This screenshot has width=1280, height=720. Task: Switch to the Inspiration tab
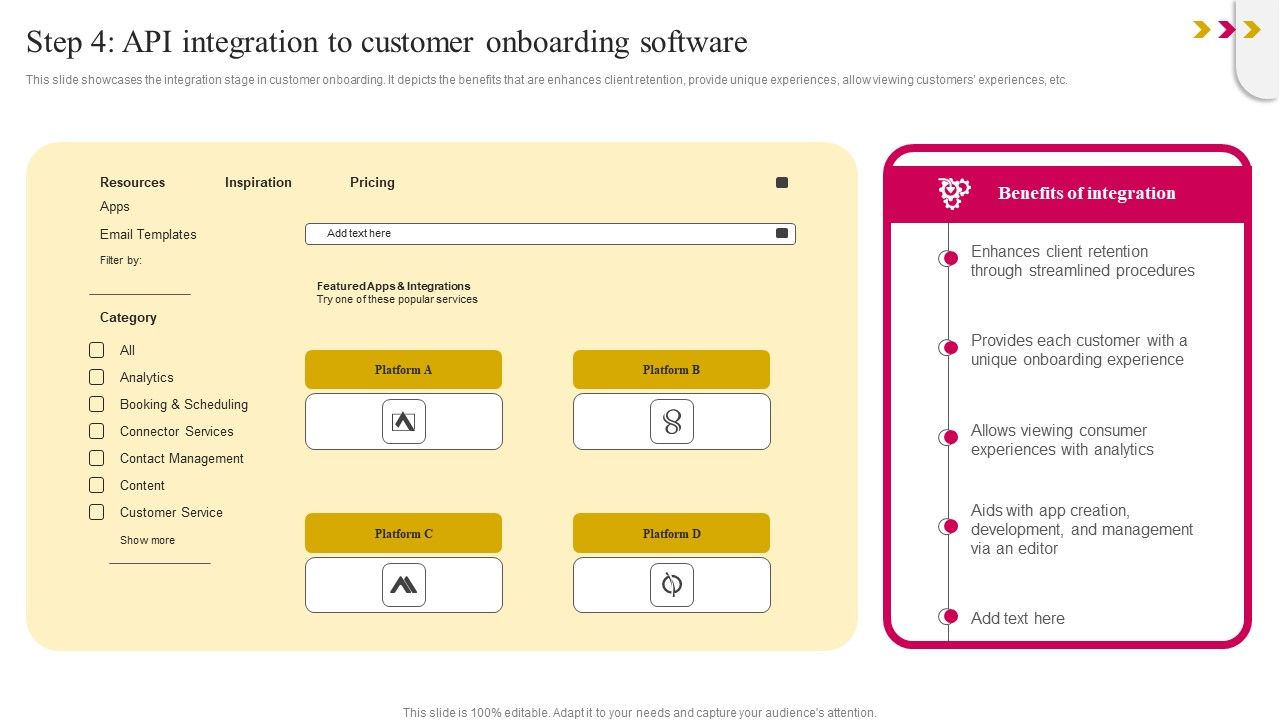[258, 182]
